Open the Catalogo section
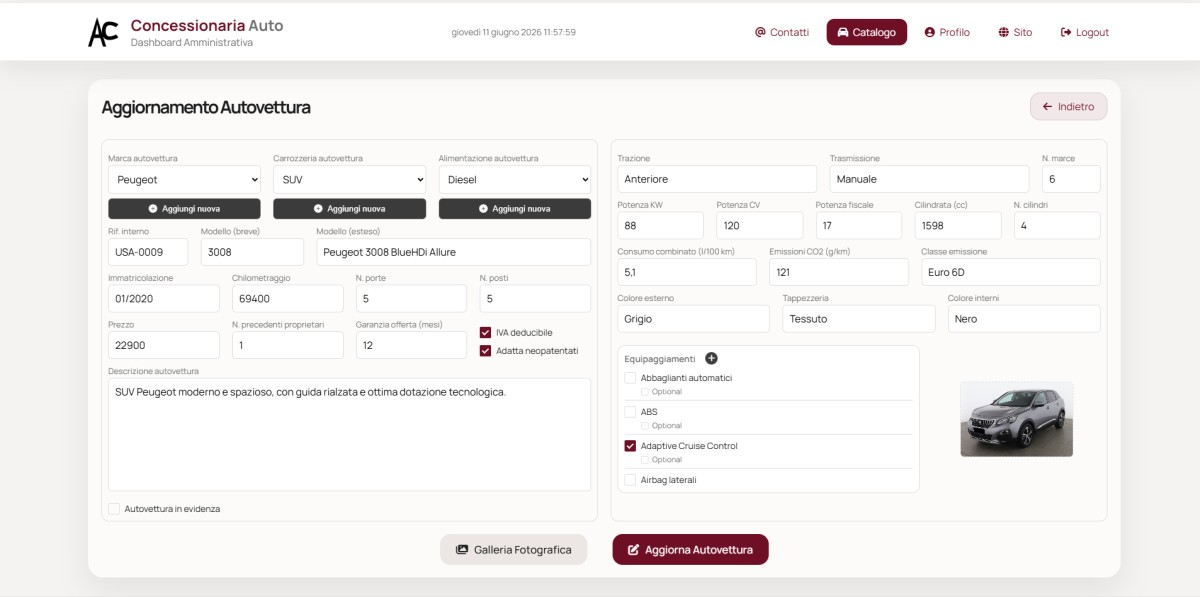This screenshot has height=597, width=1200. tap(866, 32)
